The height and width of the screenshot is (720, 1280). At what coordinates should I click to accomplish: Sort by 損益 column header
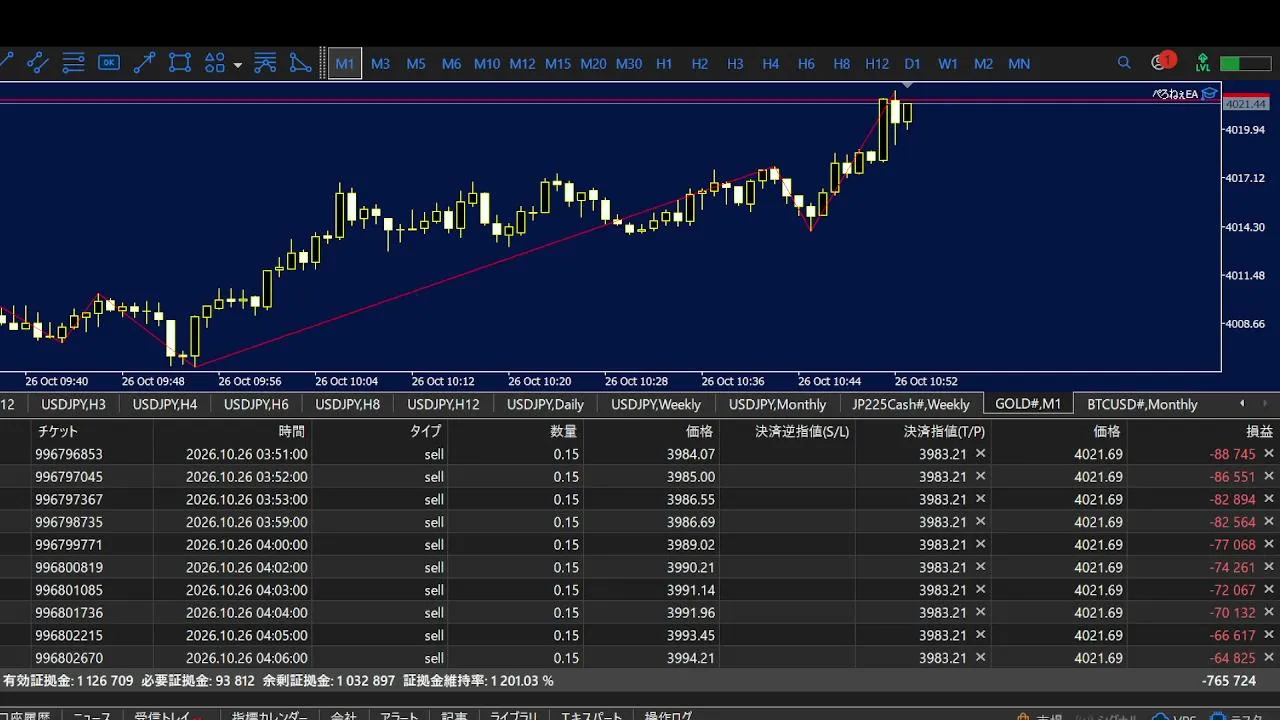1260,431
